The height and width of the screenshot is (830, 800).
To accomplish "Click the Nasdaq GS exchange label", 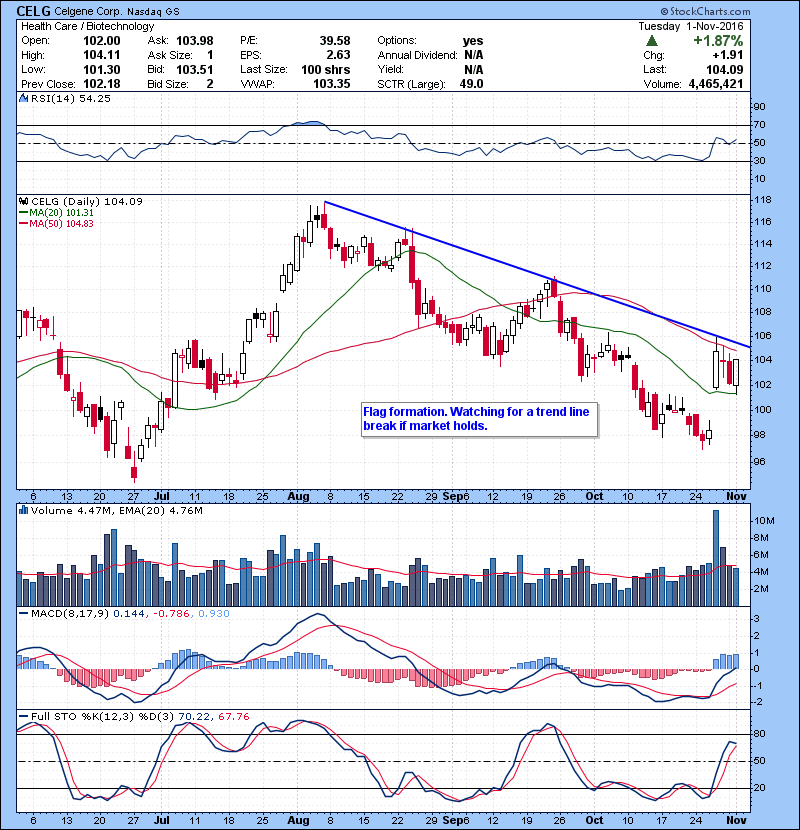I will [x=153, y=11].
